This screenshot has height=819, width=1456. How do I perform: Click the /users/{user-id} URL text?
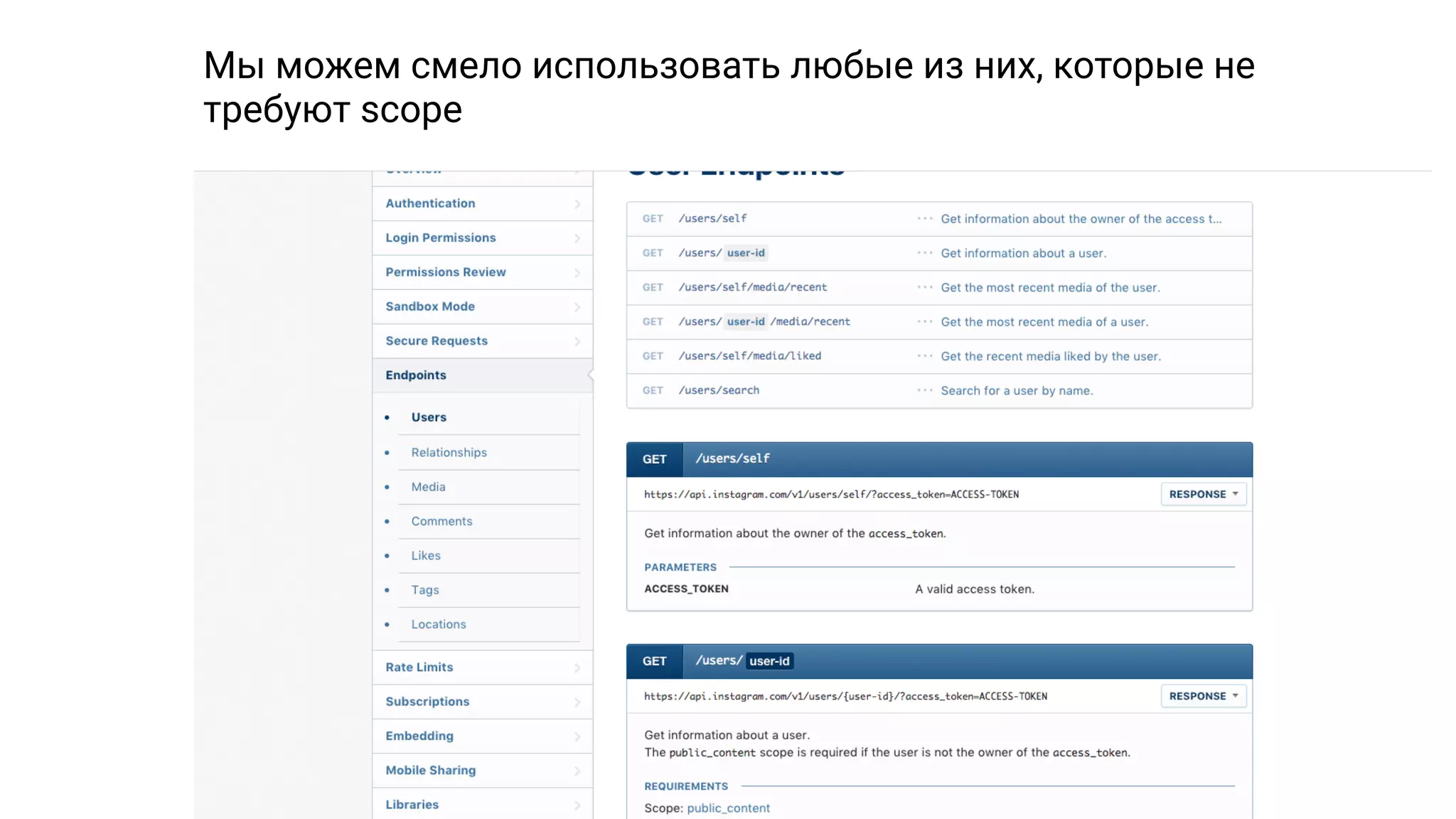(x=845, y=696)
